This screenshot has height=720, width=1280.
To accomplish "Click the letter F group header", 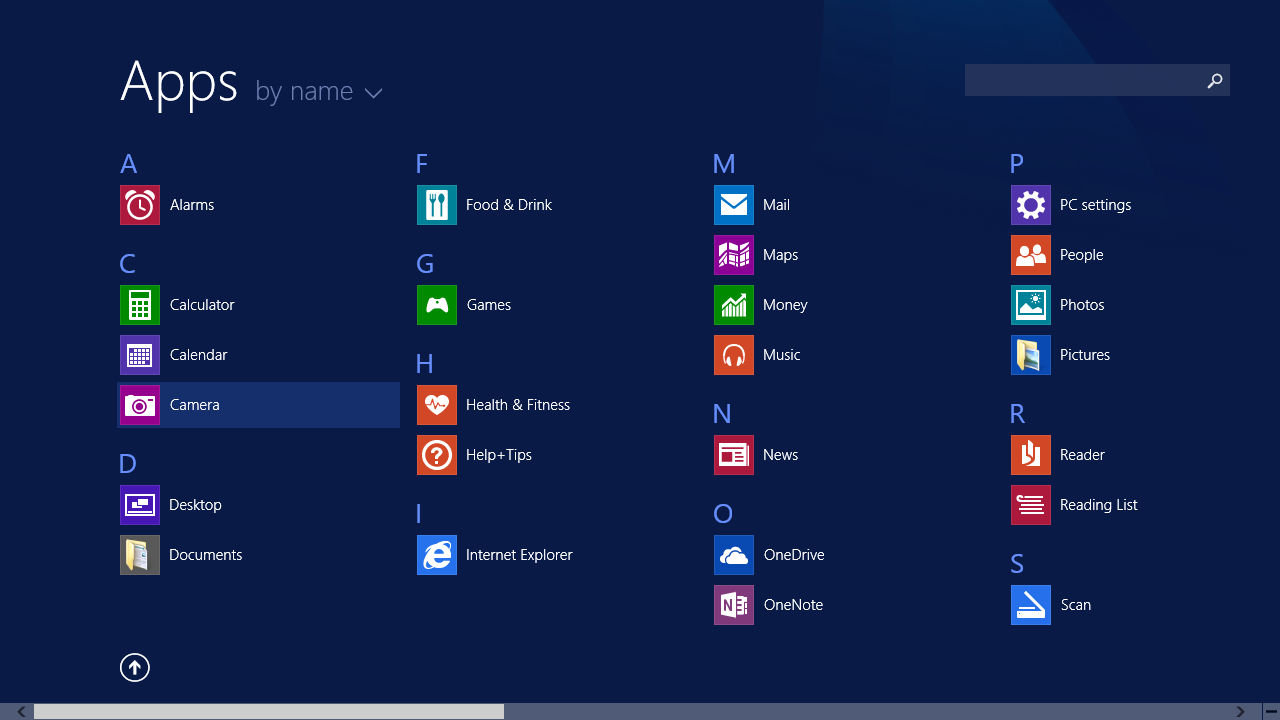I will (x=422, y=164).
